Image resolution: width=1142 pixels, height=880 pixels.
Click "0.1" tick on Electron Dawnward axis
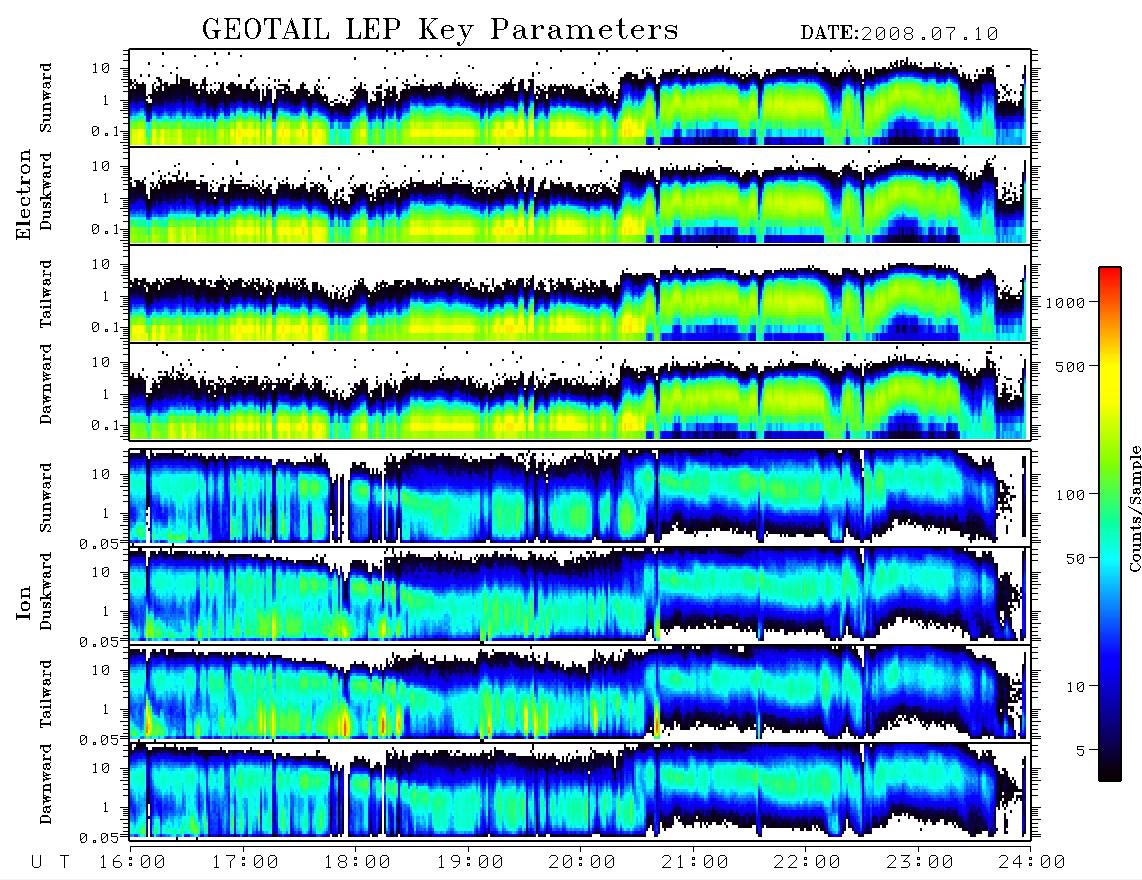[x=106, y=425]
